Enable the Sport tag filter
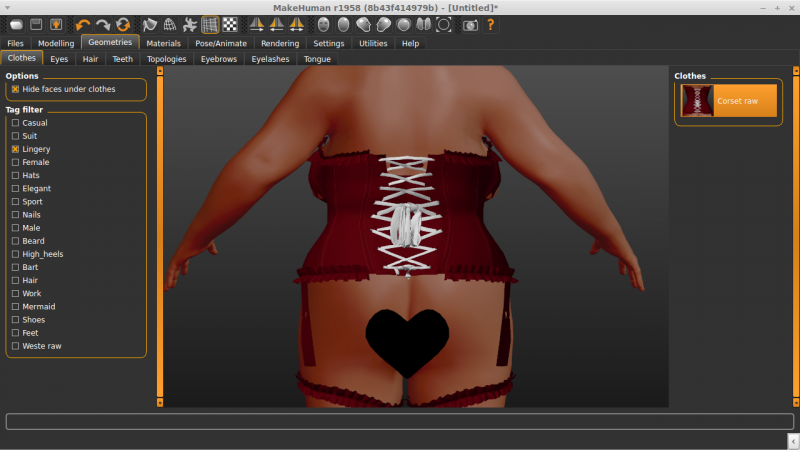 tap(15, 202)
